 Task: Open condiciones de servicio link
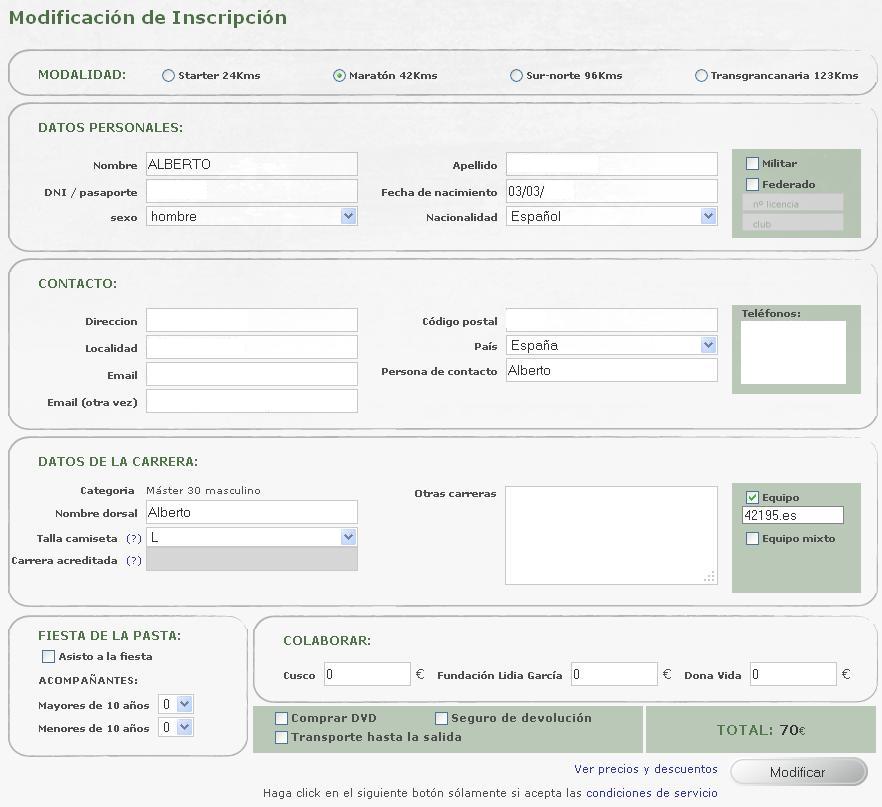point(651,793)
